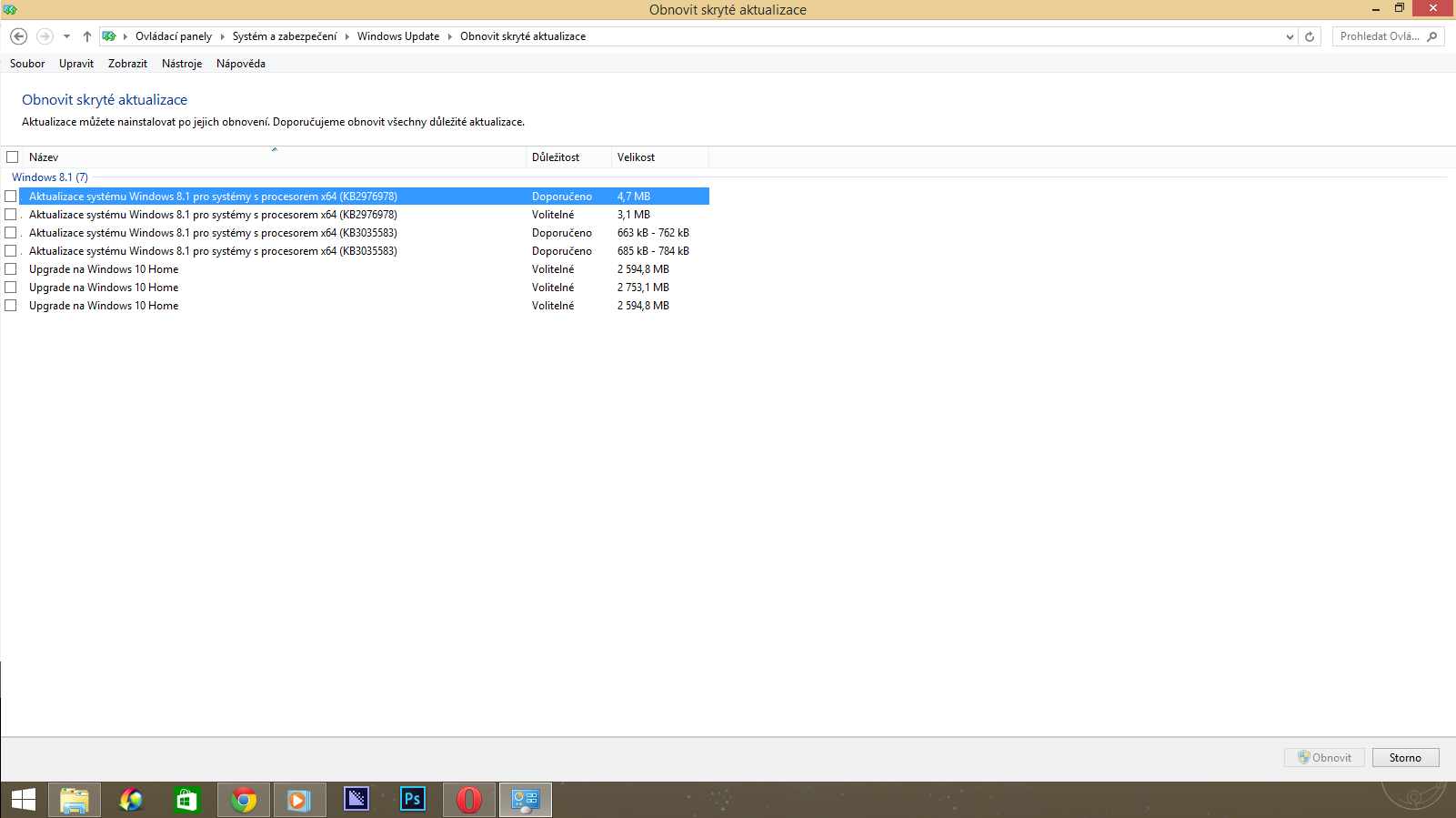Click the Forward navigation arrow
The height and width of the screenshot is (818, 1456).
(x=45, y=36)
